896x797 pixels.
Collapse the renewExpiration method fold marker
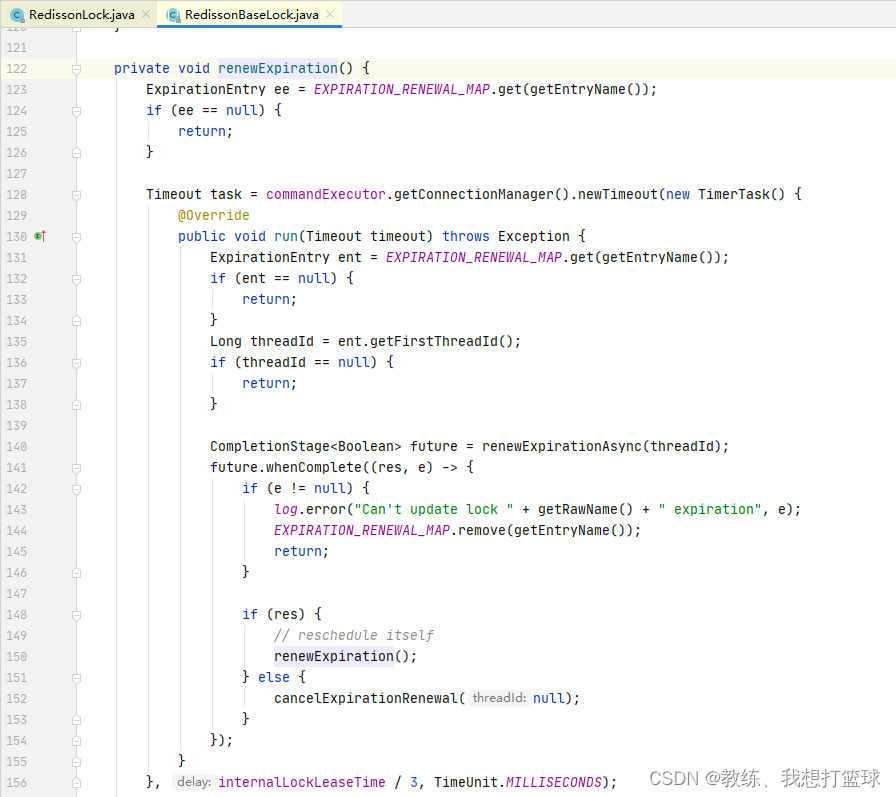76,68
